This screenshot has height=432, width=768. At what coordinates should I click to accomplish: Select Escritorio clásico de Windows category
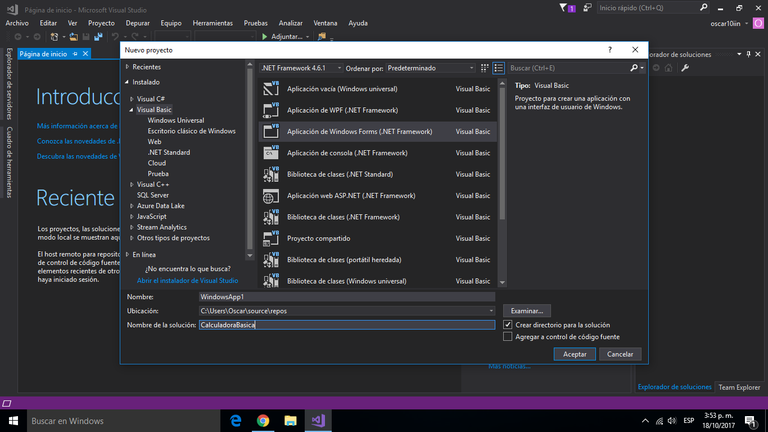point(191,131)
